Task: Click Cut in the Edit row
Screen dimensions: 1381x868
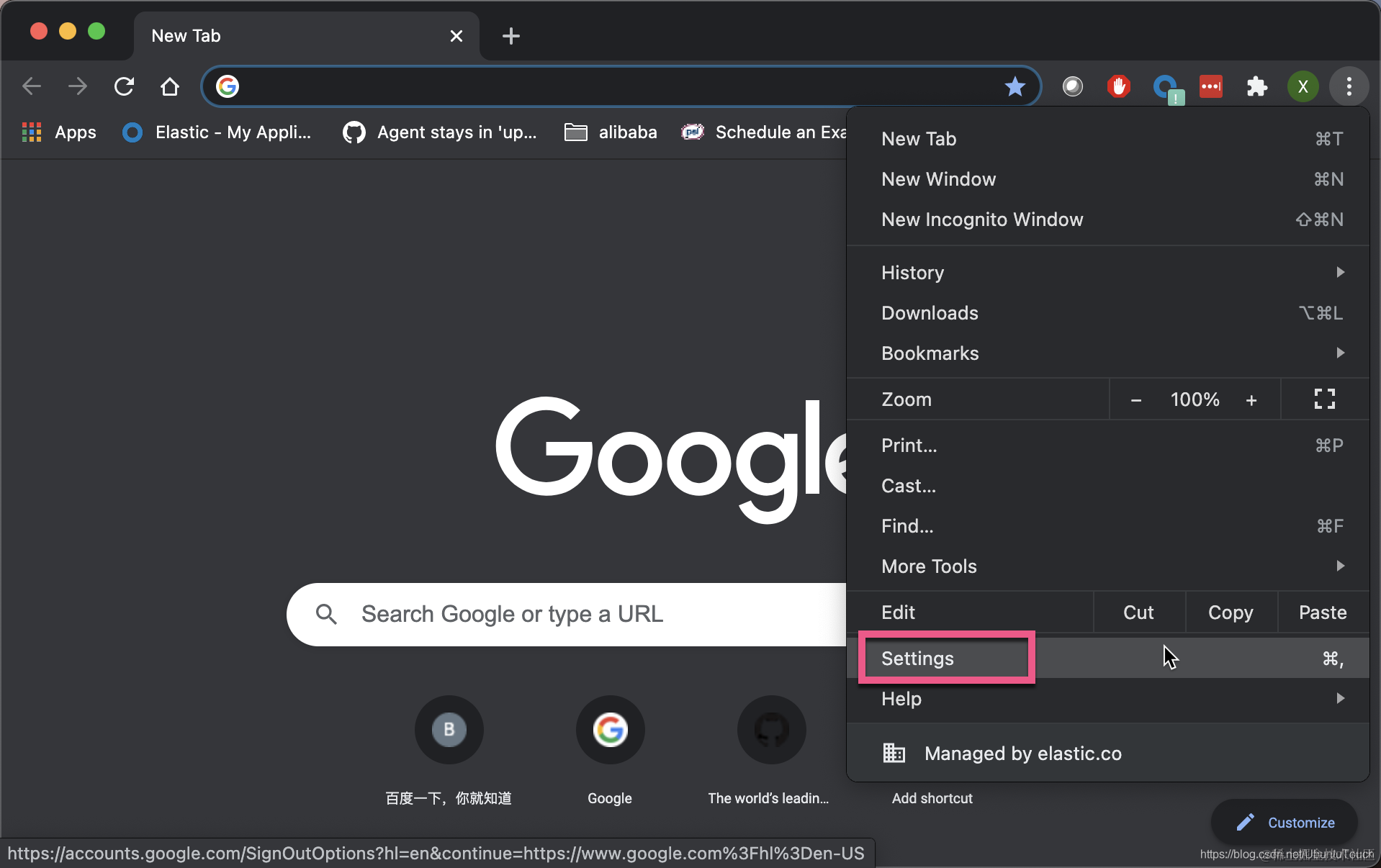Action: 1139,612
